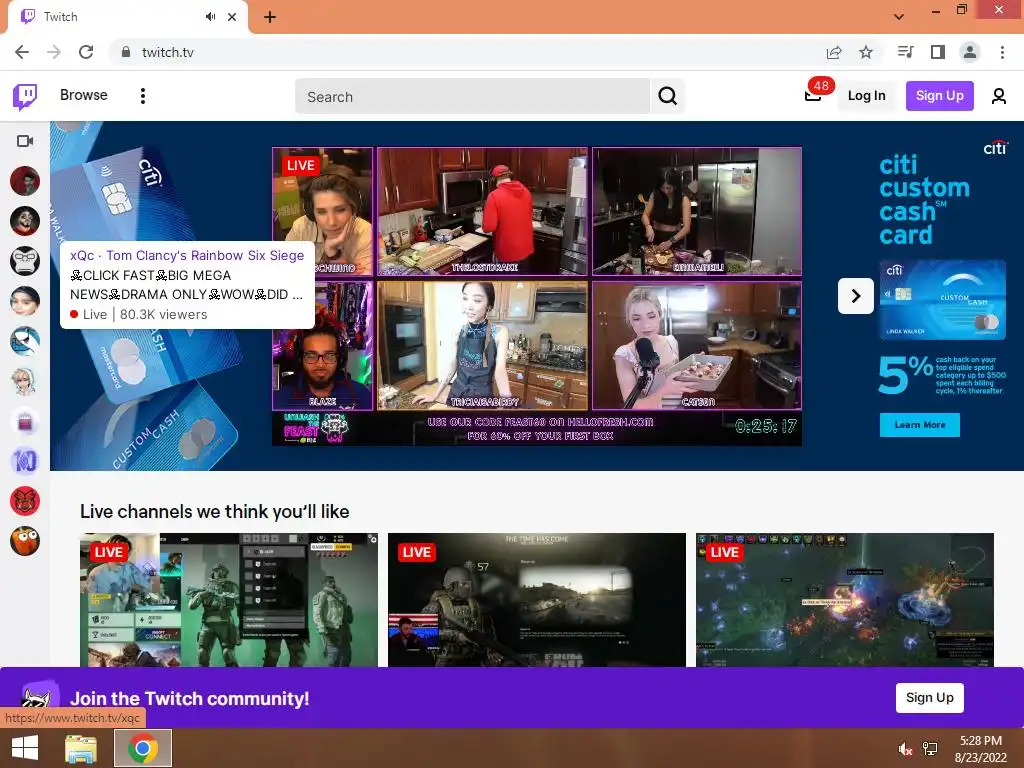This screenshot has height=768, width=1024.
Task: Click Sign Up in the purple banner
Action: 929,697
